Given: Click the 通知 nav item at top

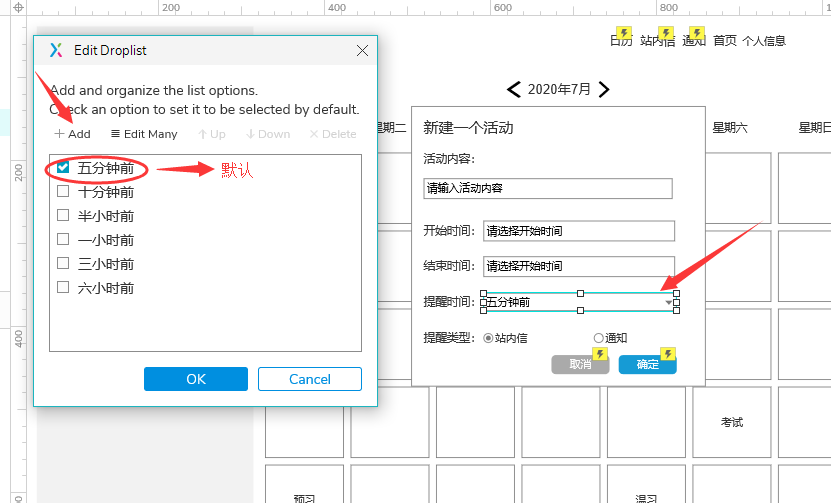Looking at the screenshot, I should pos(694,41).
